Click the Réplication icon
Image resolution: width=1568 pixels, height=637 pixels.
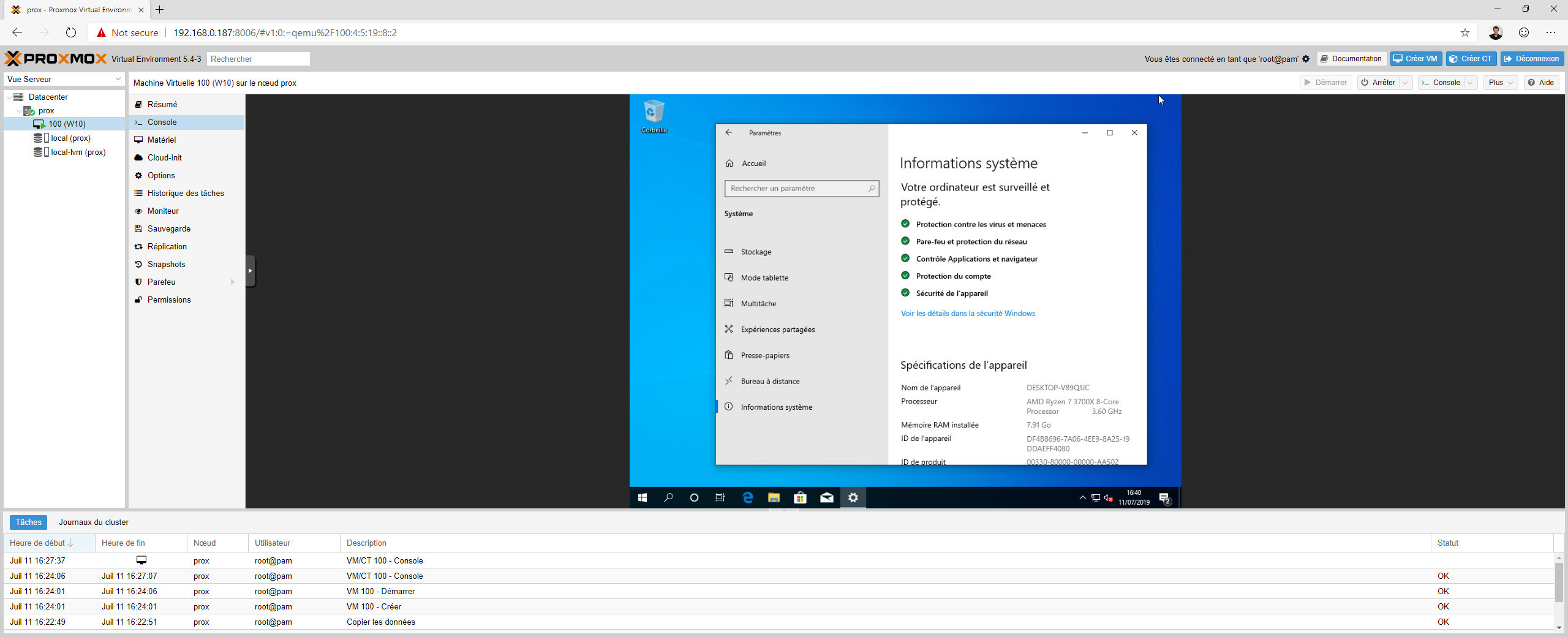pos(138,246)
